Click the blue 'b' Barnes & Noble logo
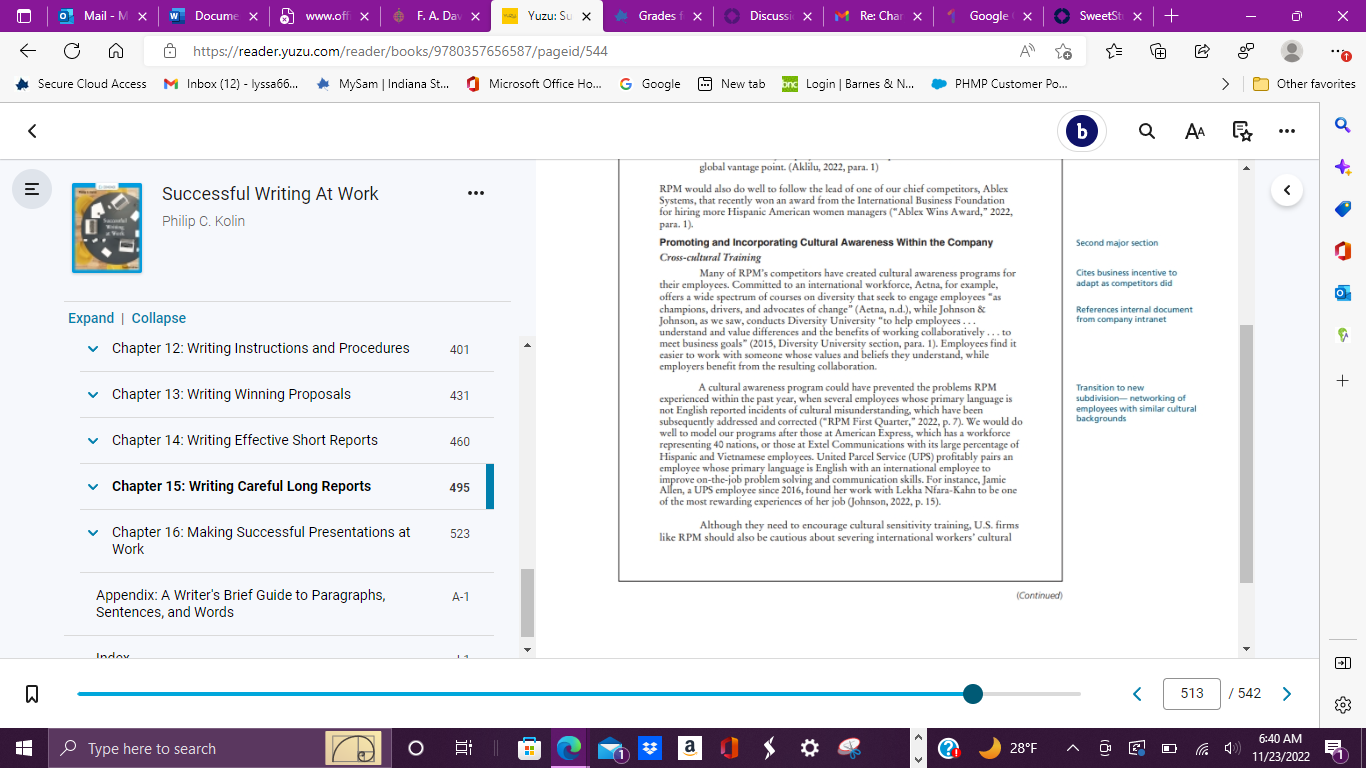This screenshot has height=768, width=1366. 1082,131
